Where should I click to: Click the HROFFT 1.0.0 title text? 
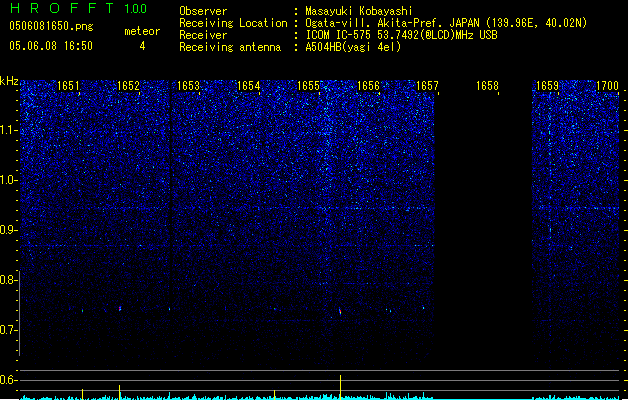78,8
